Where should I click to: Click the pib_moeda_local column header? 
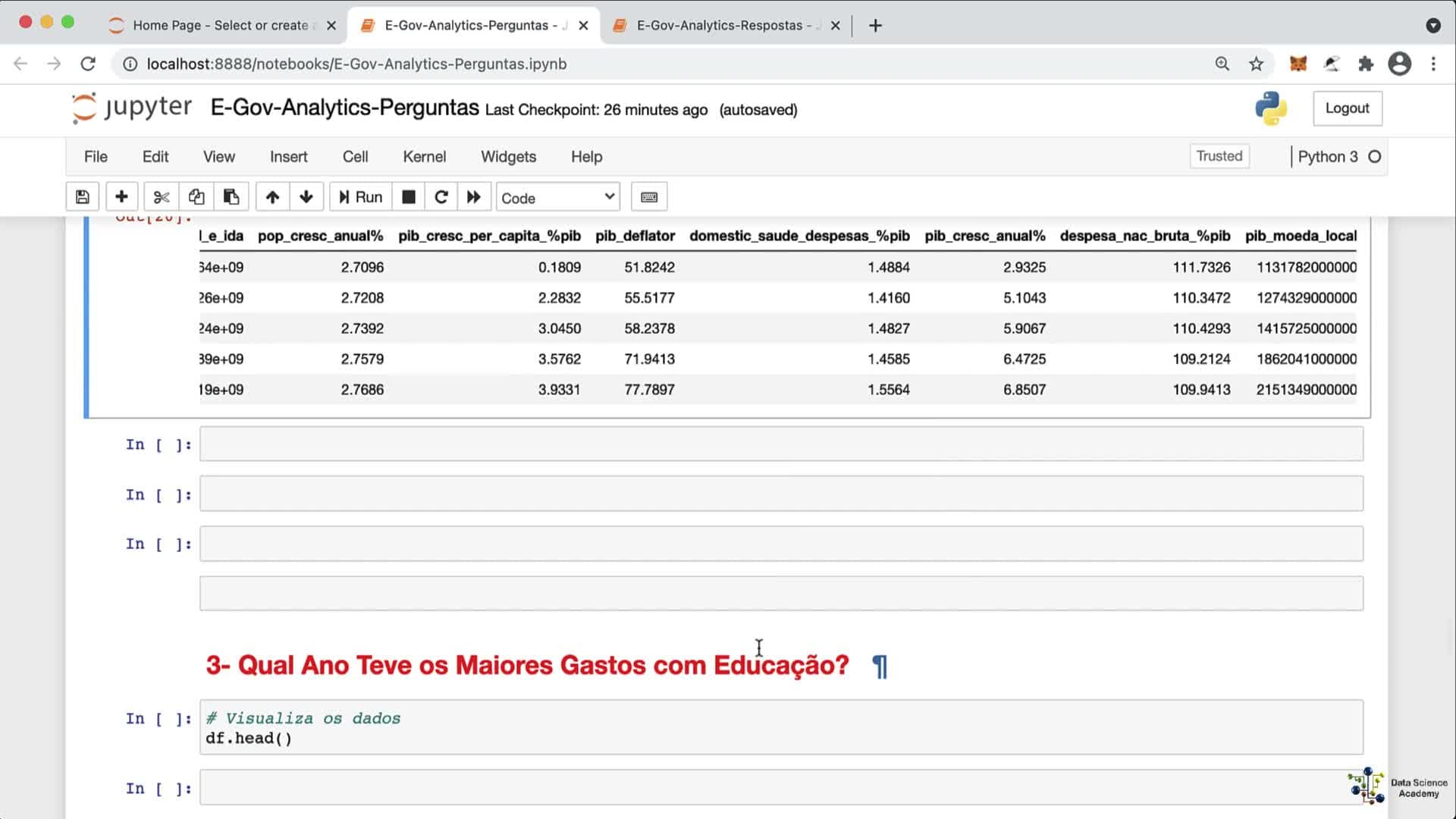tap(1301, 236)
